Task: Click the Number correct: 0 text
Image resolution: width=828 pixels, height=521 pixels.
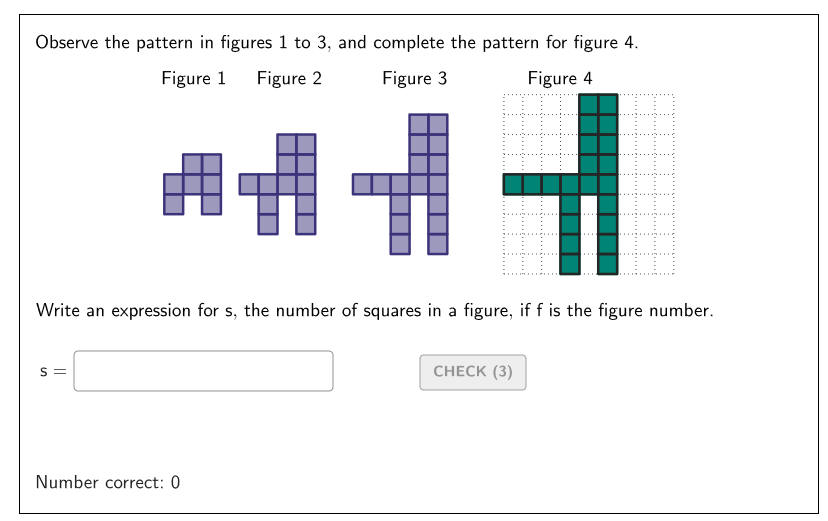Action: (x=108, y=482)
